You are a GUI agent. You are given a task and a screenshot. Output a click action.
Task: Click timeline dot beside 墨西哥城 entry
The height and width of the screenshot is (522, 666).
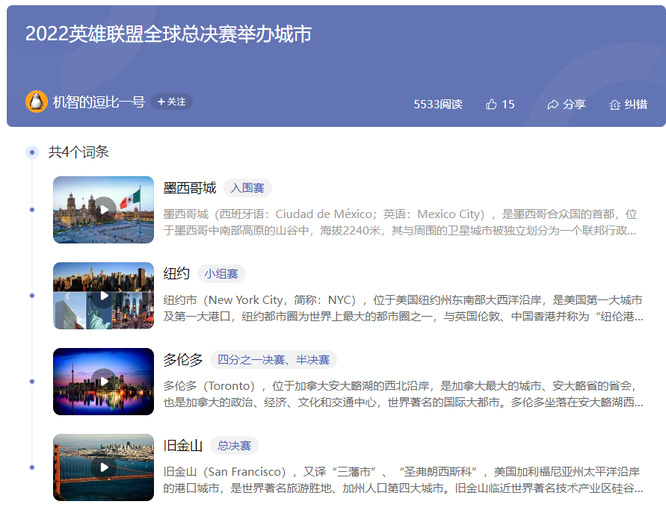[x=32, y=210]
